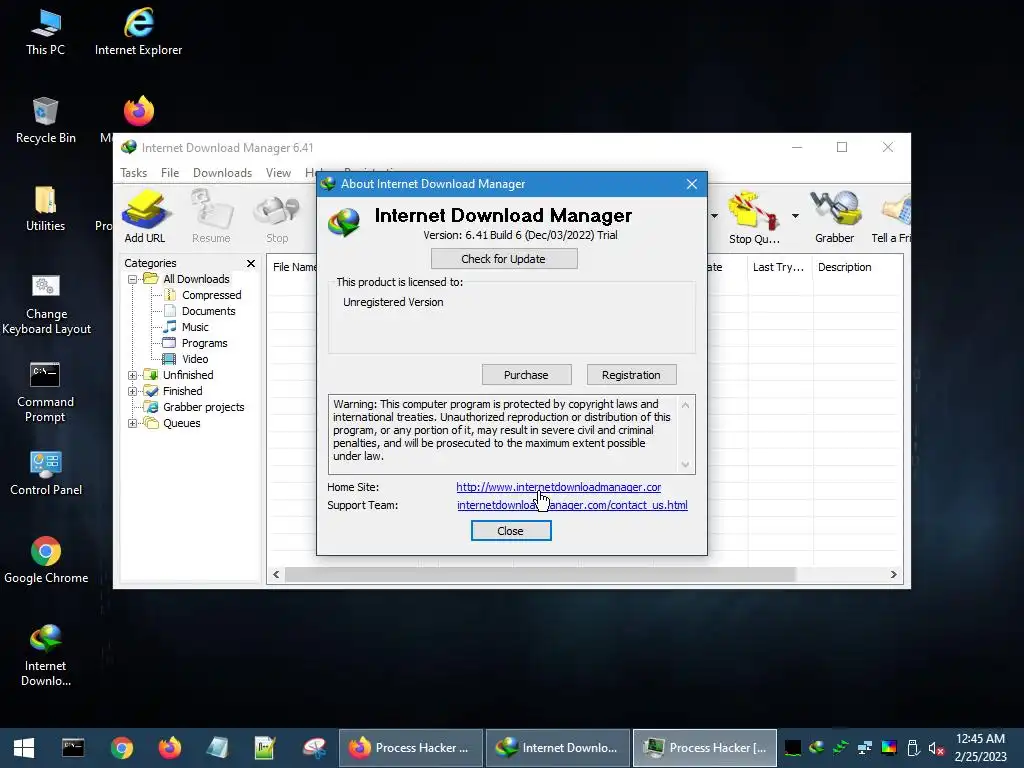Click the Purchase button
The width and height of the screenshot is (1024, 768).
pos(526,375)
